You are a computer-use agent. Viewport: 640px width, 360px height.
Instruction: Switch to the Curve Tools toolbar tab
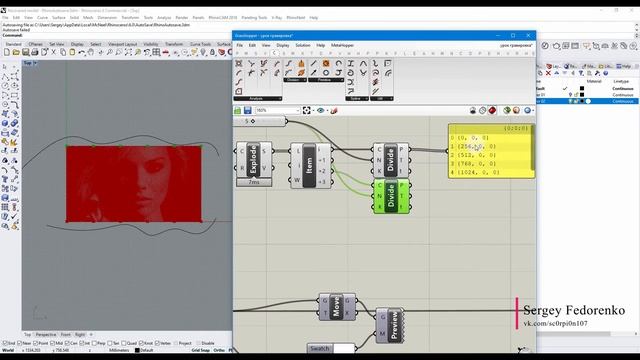200,44
